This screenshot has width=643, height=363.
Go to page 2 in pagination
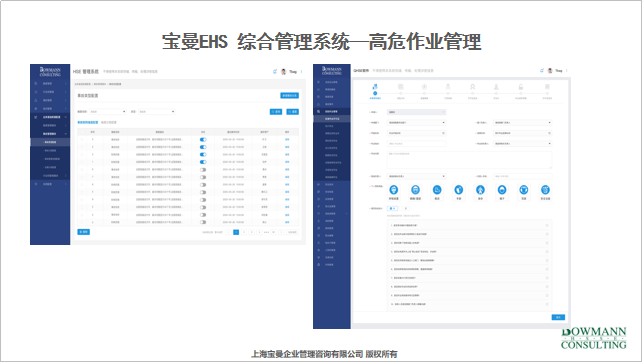click(244, 232)
